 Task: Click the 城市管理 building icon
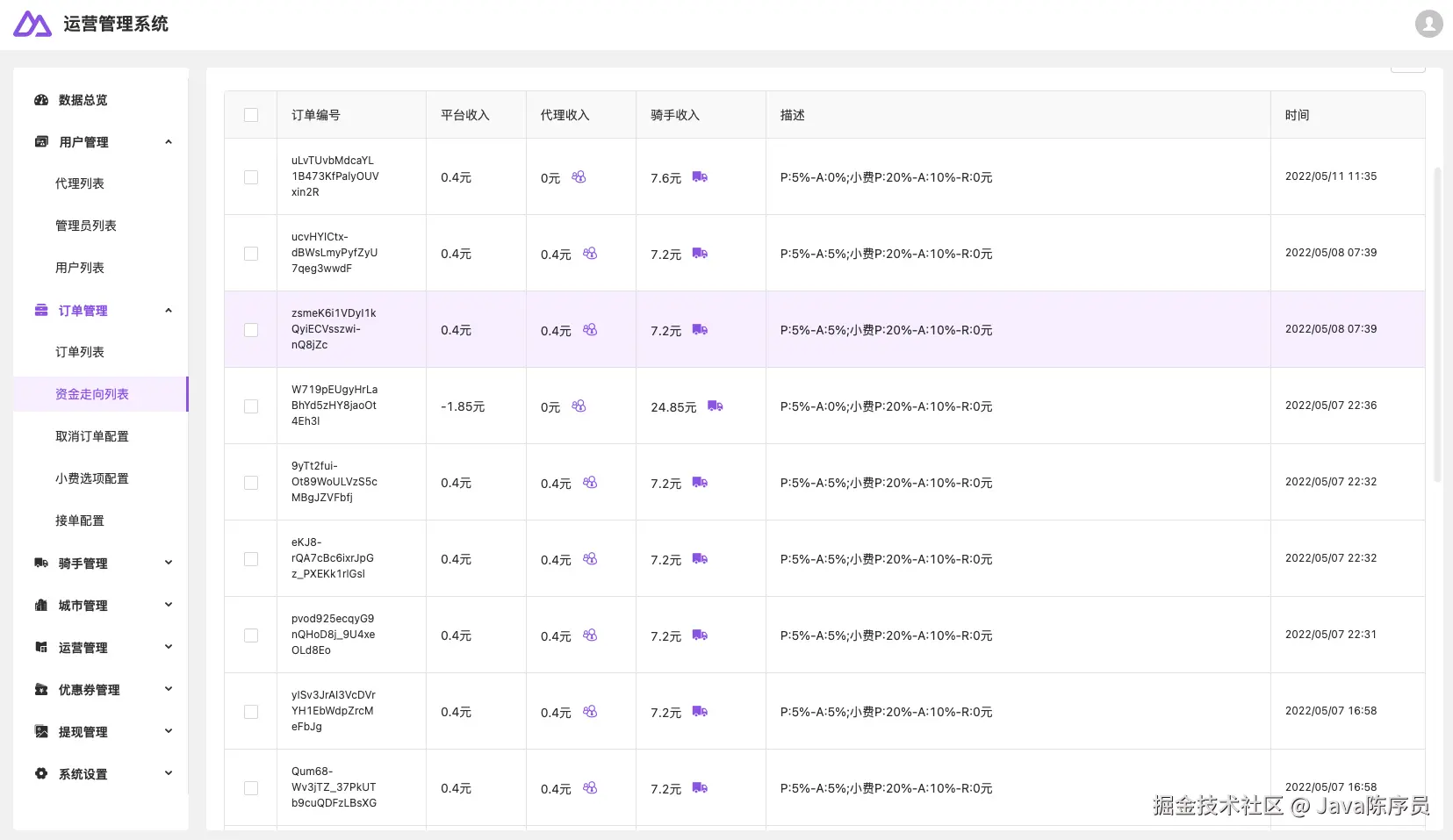tap(41, 605)
